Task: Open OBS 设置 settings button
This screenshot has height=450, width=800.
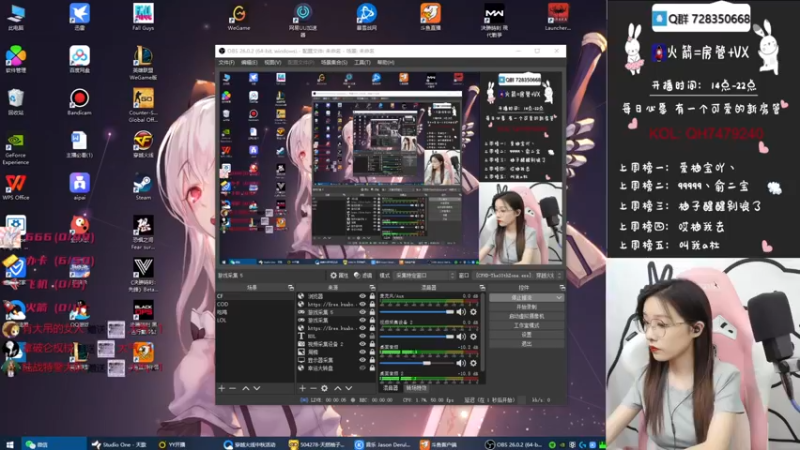Action: (527, 334)
